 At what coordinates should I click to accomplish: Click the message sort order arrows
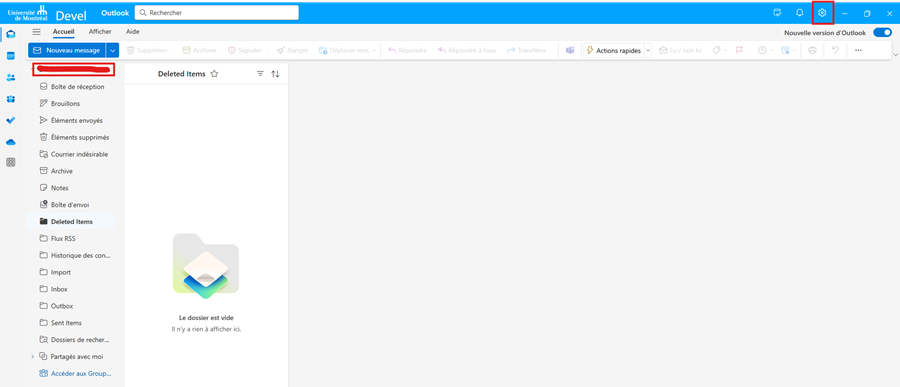(x=276, y=73)
